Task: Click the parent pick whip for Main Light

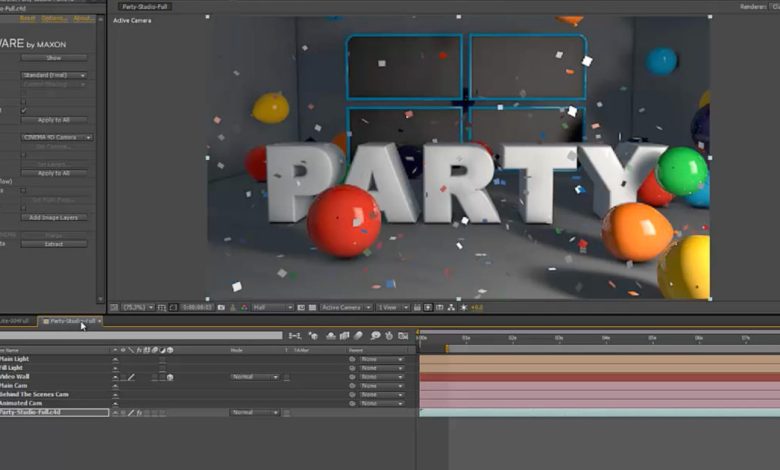Action: pyautogui.click(x=352, y=359)
